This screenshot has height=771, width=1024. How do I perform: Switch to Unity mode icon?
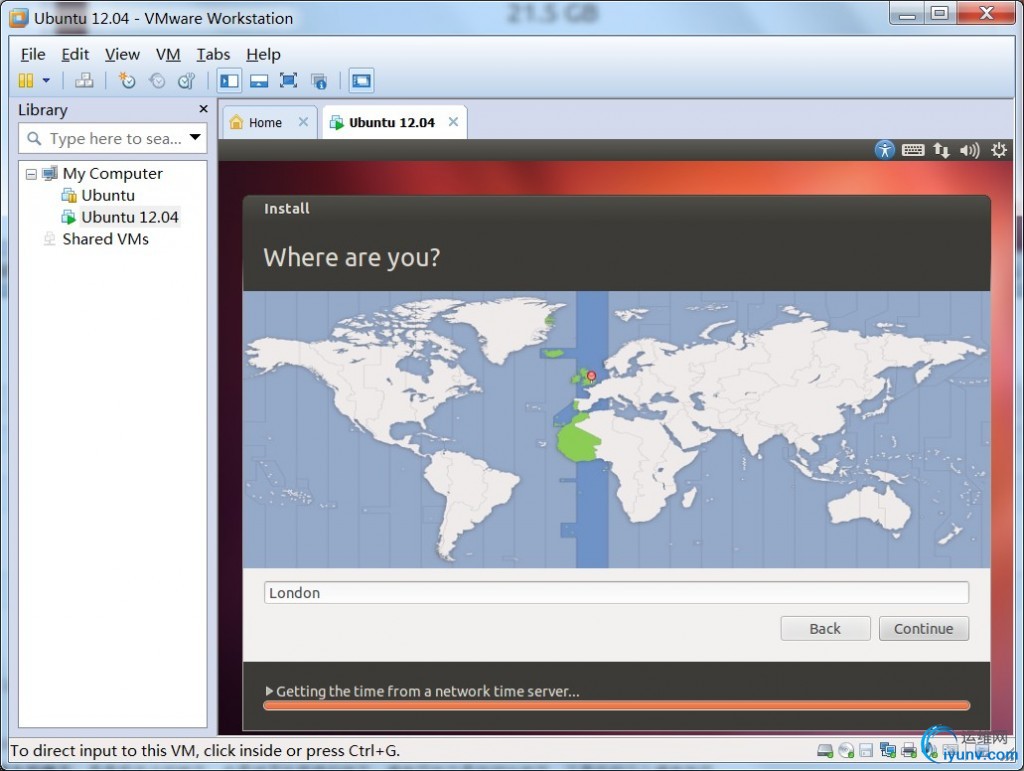tap(319, 81)
